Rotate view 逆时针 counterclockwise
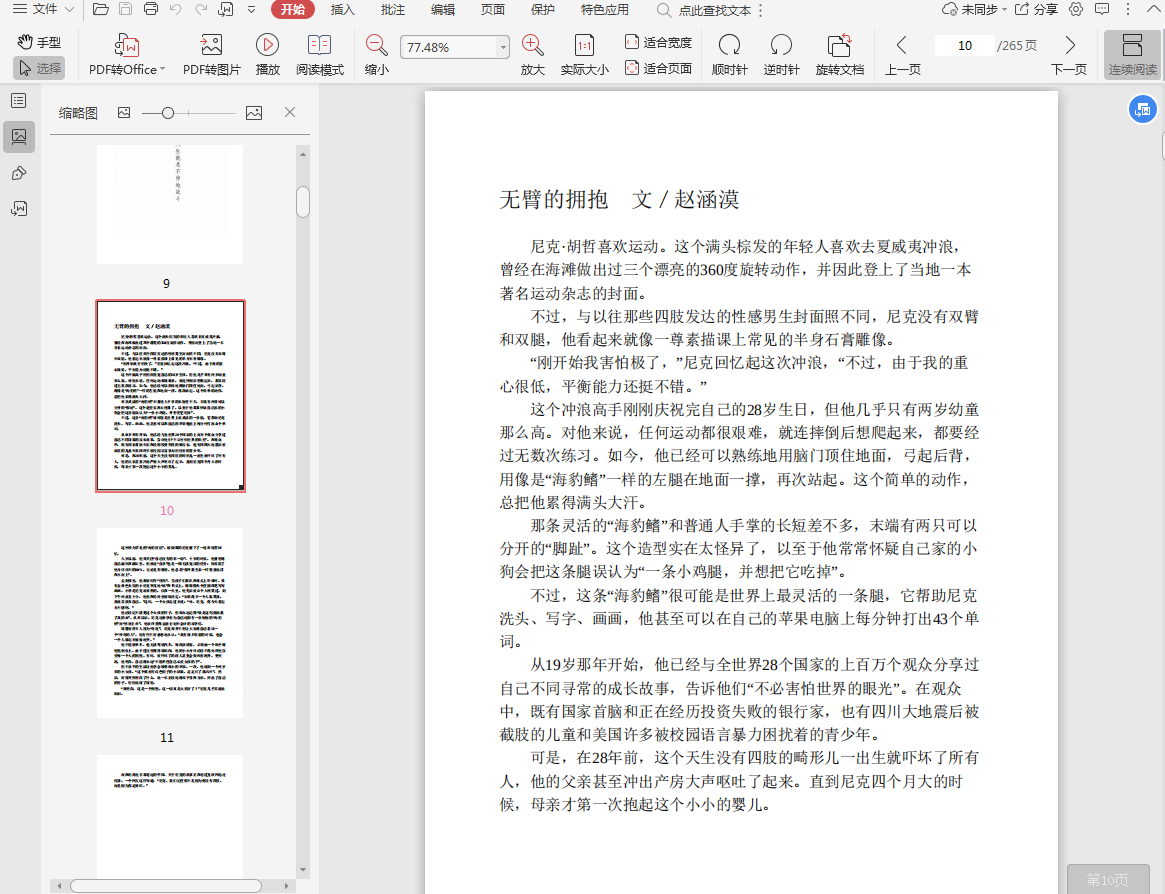Screen dimensions: 1165x894 pos(782,55)
